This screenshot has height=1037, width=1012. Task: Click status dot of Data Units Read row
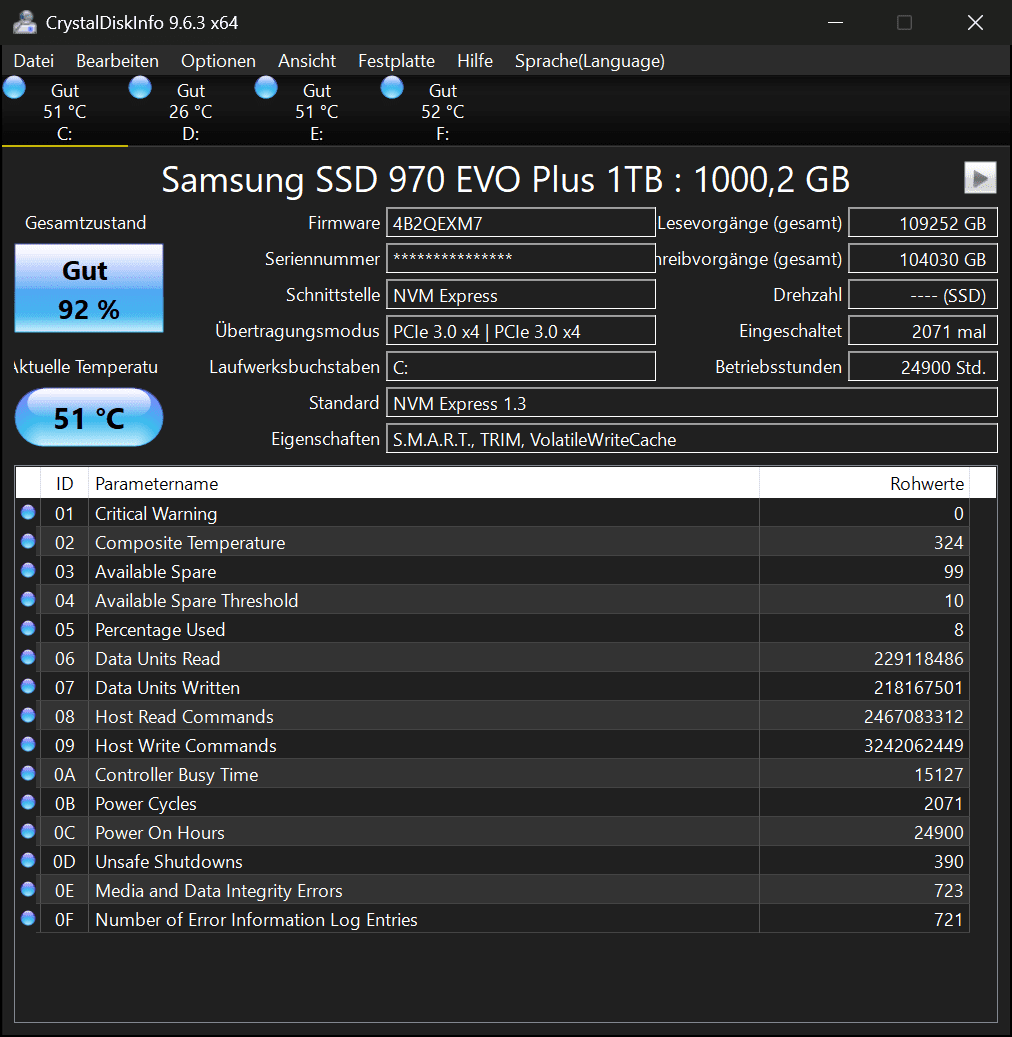click(x=28, y=657)
